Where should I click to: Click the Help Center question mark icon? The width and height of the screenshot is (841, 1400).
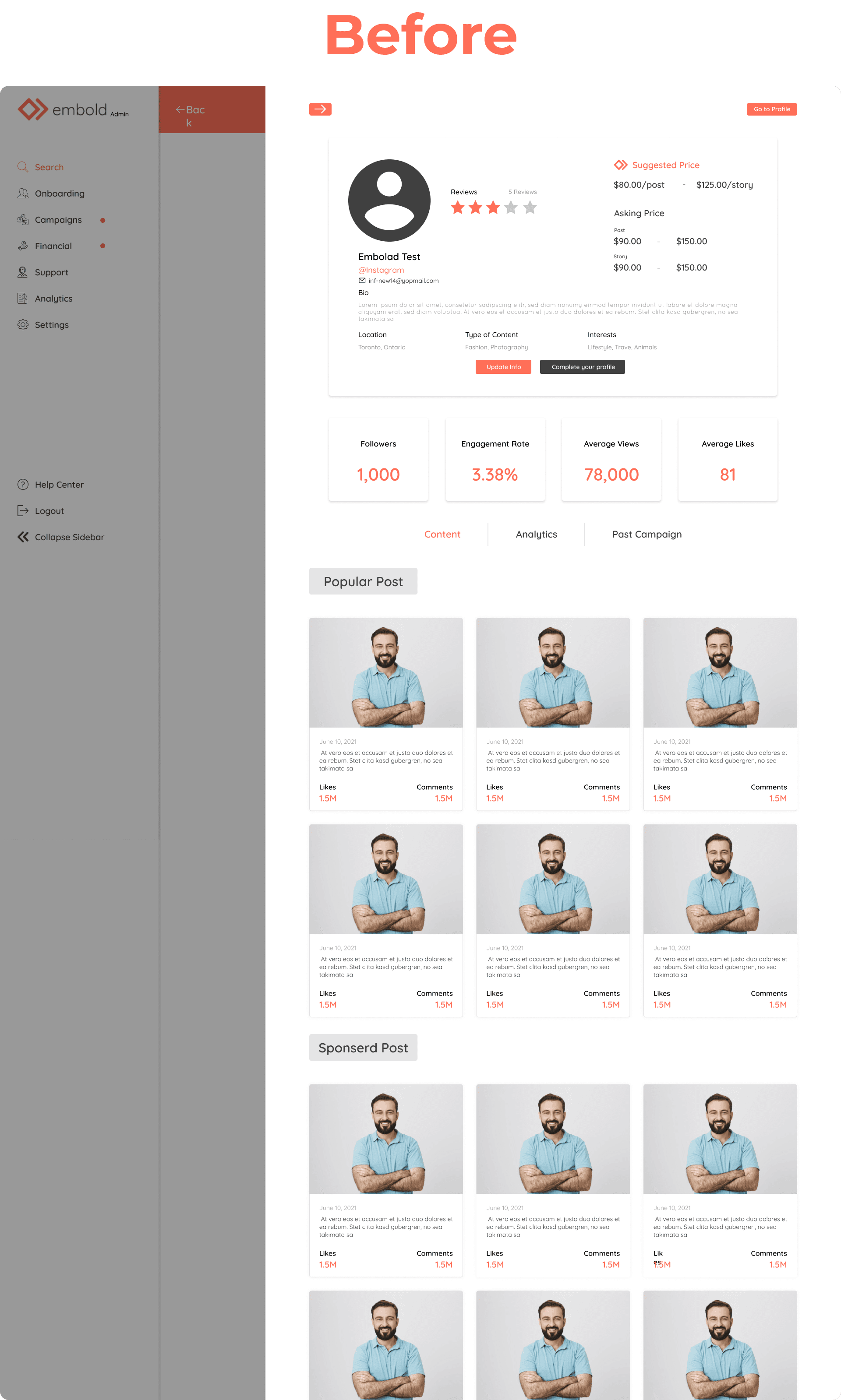click(23, 484)
